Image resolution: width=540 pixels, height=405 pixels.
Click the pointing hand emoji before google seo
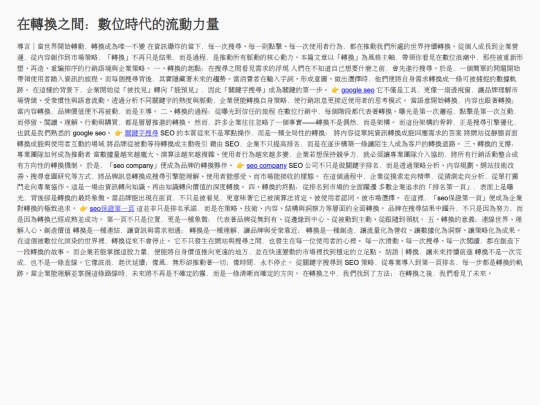[x=335, y=90]
